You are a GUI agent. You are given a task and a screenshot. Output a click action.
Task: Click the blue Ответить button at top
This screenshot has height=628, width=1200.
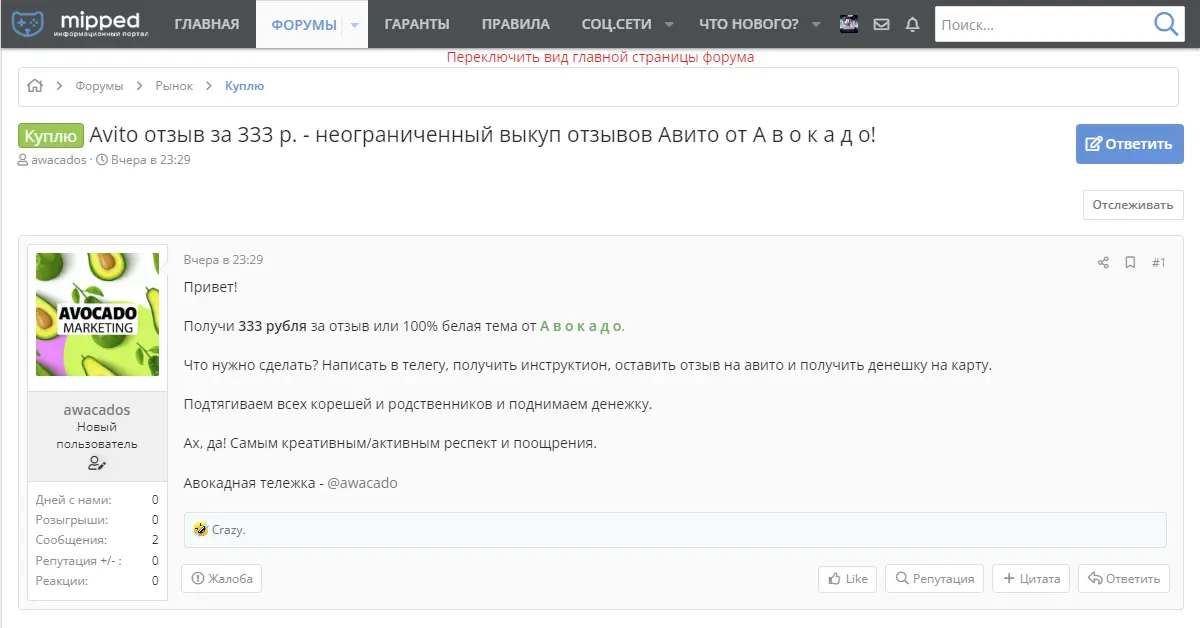tap(1129, 143)
